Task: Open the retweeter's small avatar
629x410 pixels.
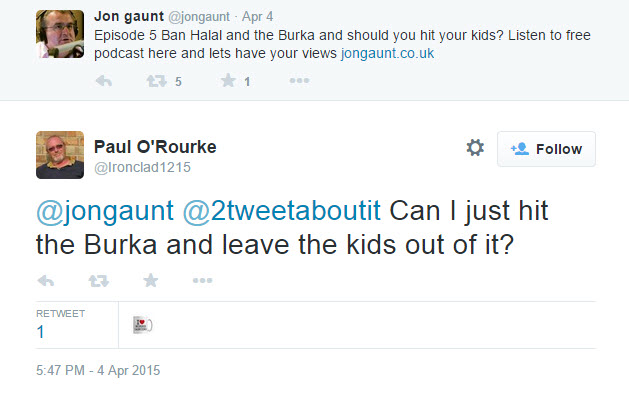Action: 142,325
